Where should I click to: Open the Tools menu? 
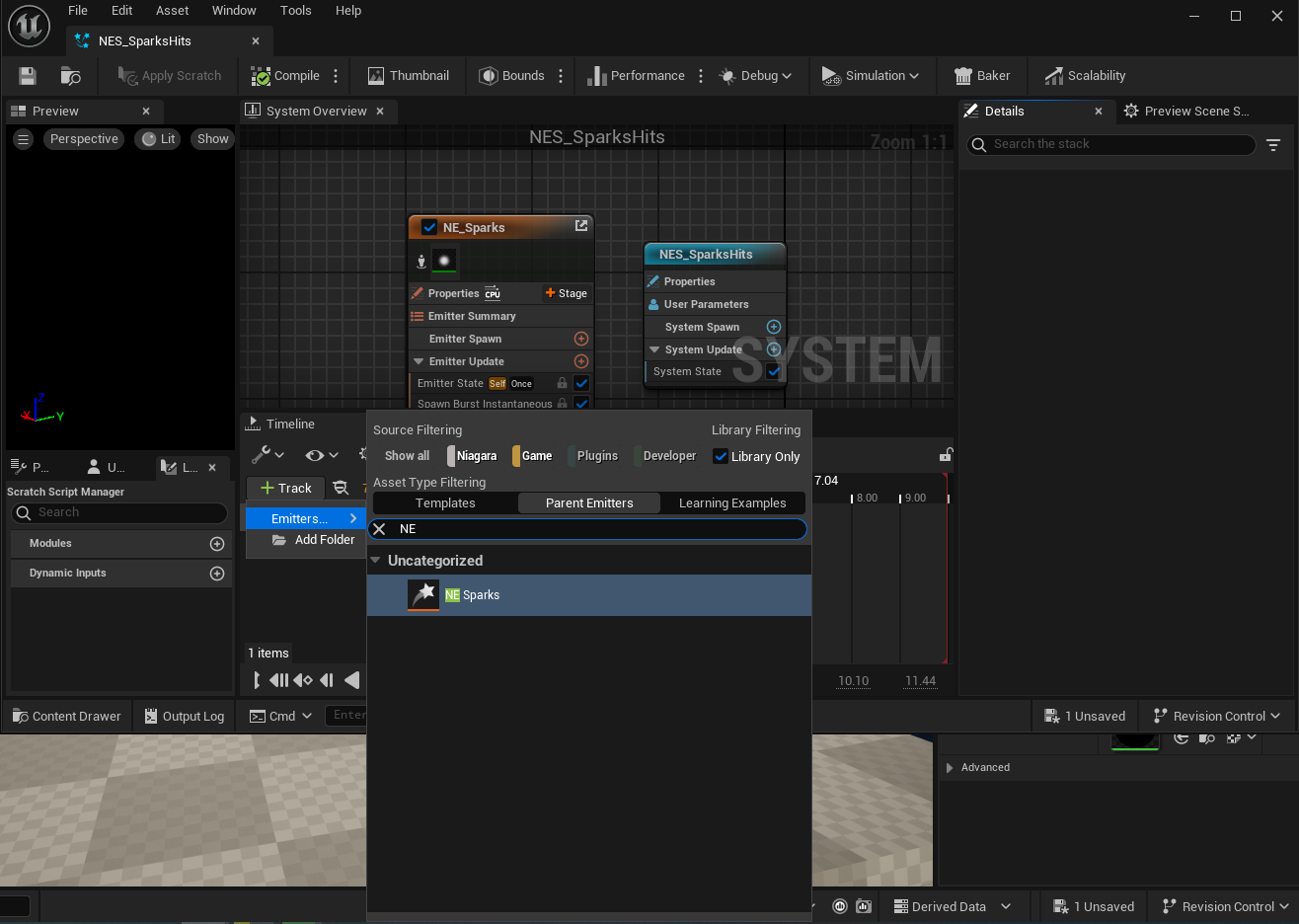coord(295,11)
